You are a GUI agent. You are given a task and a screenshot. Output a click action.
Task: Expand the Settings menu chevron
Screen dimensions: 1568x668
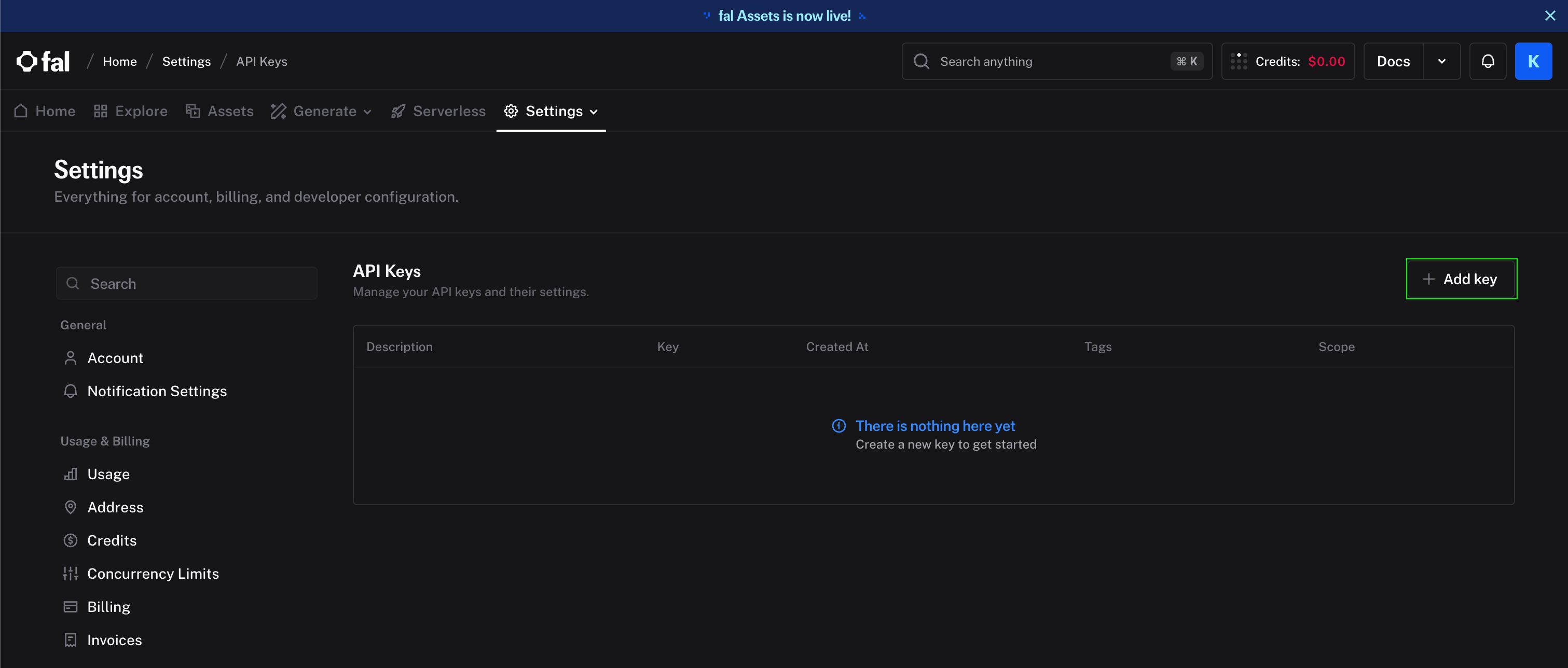[594, 112]
